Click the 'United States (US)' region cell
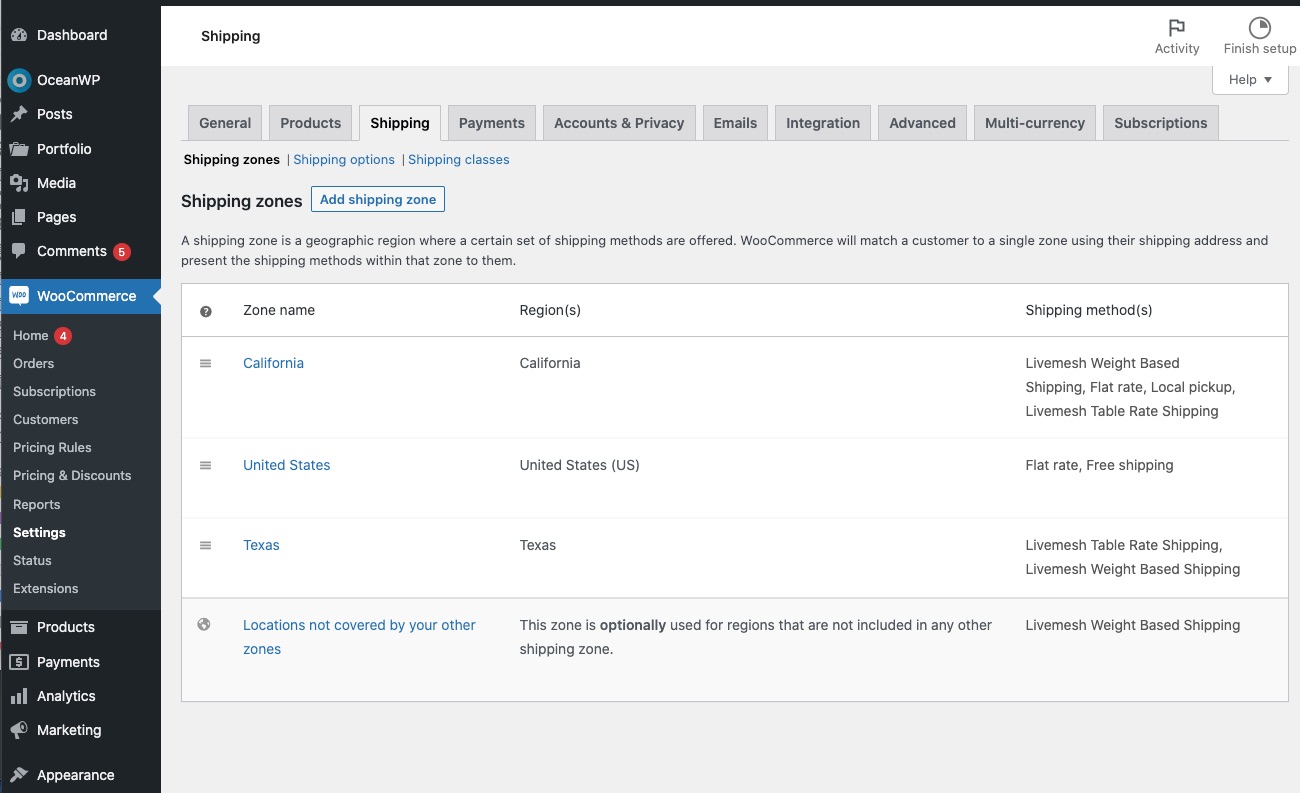 pyautogui.click(x=579, y=465)
